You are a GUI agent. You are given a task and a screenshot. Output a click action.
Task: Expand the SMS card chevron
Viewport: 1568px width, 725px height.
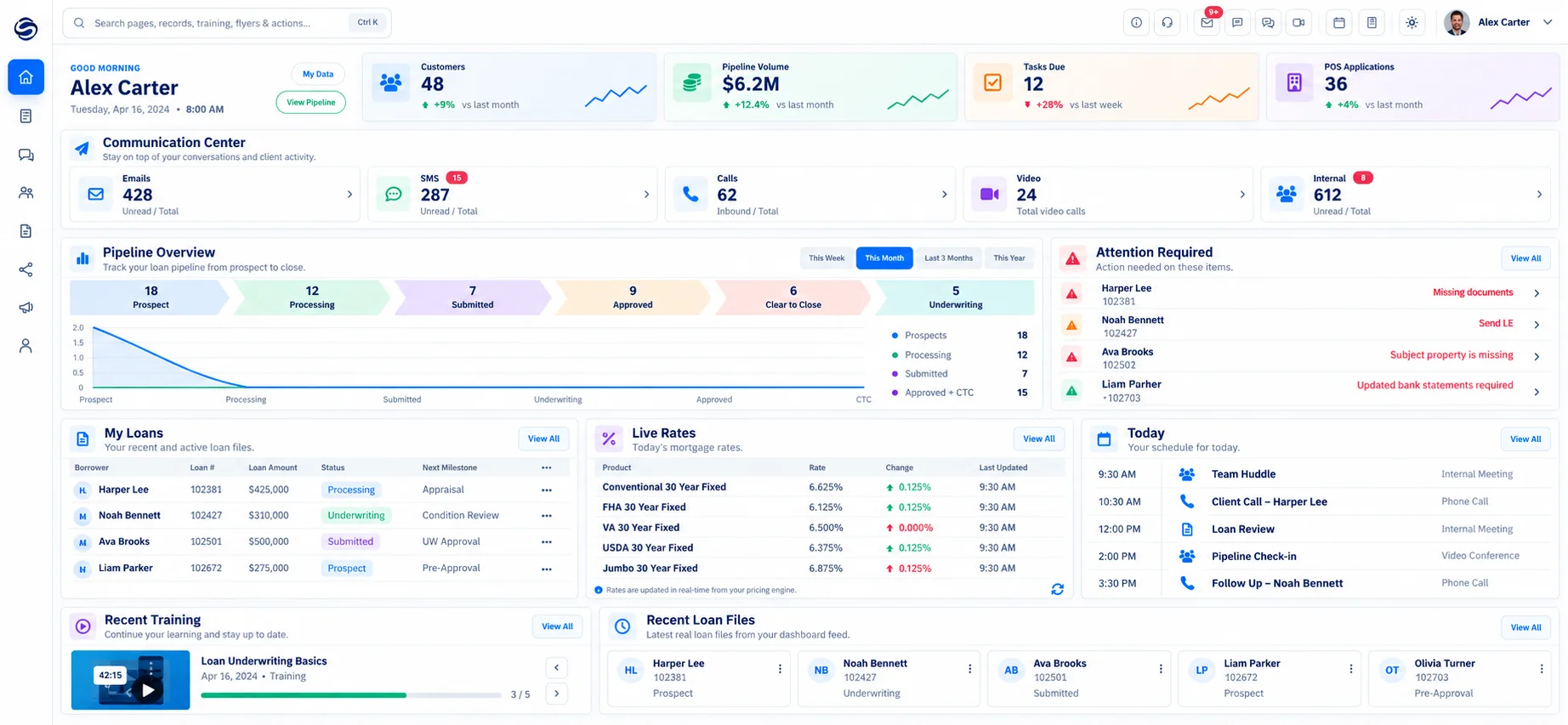point(646,195)
